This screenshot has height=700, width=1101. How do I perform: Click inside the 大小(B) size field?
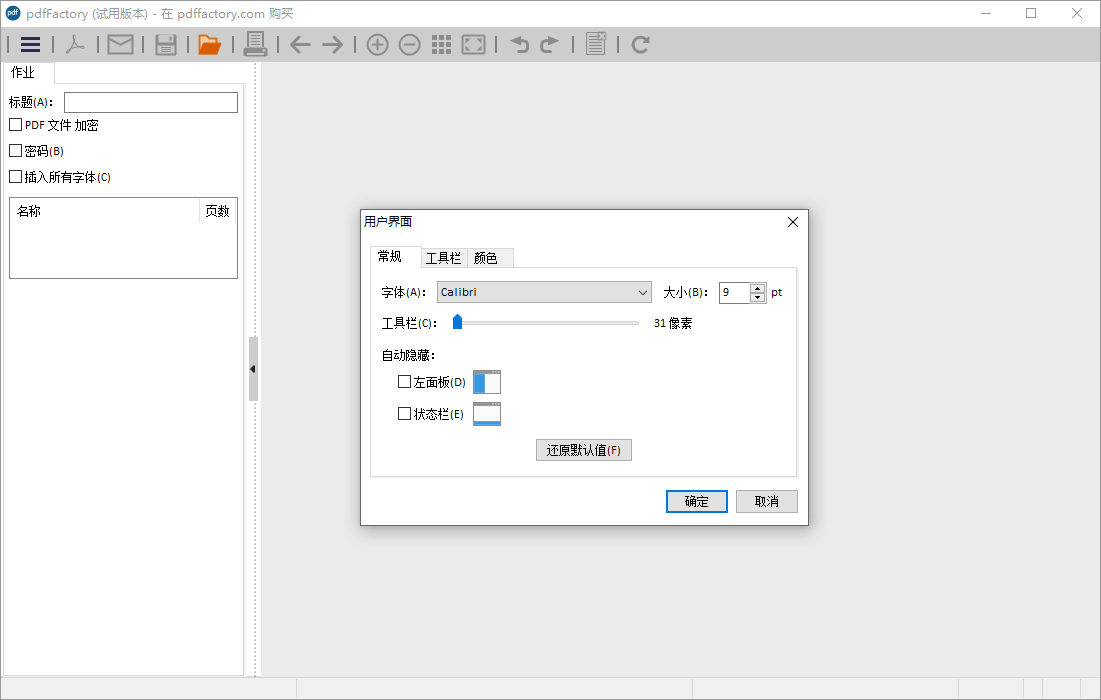733,291
